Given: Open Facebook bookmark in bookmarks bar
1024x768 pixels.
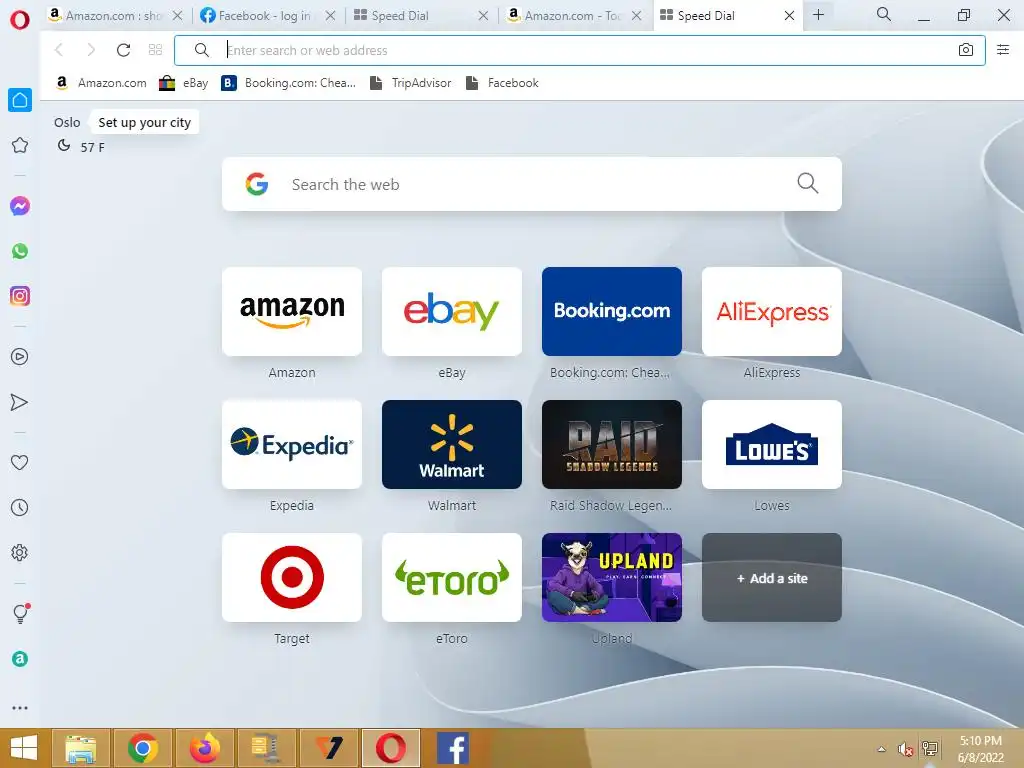Looking at the screenshot, I should pyautogui.click(x=502, y=83).
